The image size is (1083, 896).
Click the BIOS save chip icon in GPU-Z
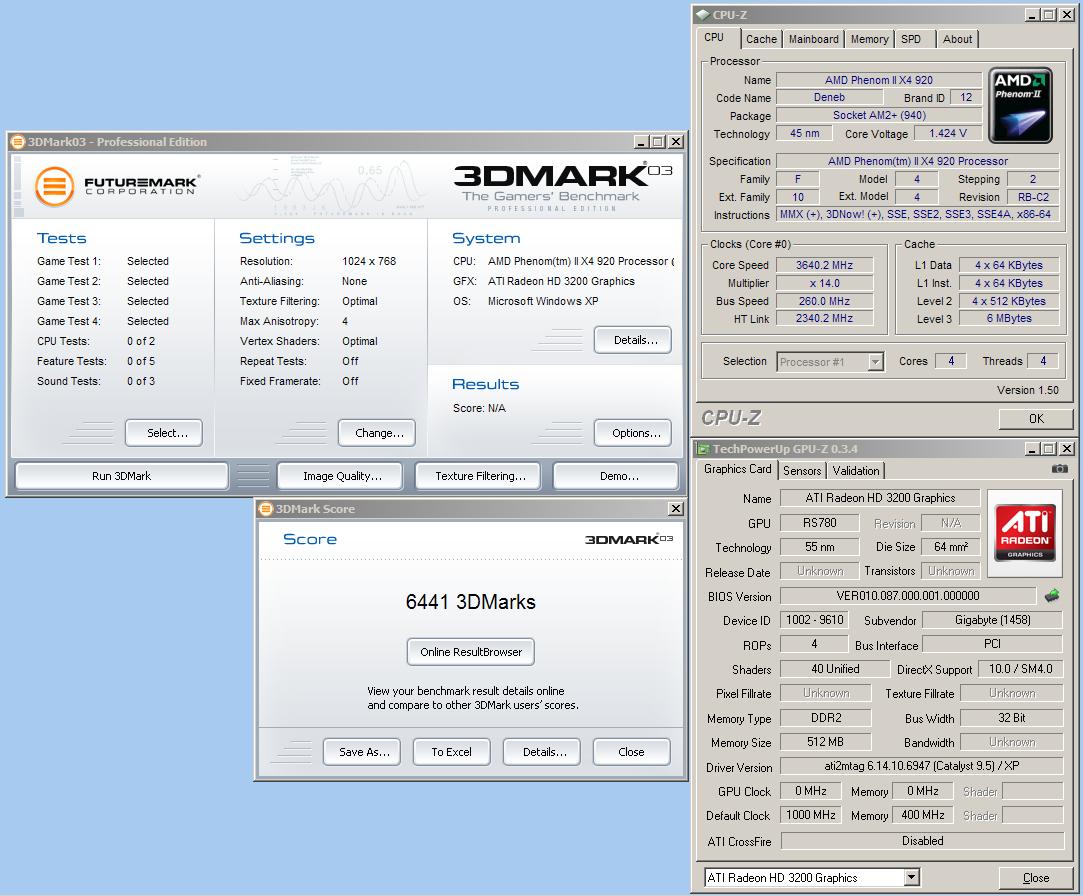[x=1052, y=595]
